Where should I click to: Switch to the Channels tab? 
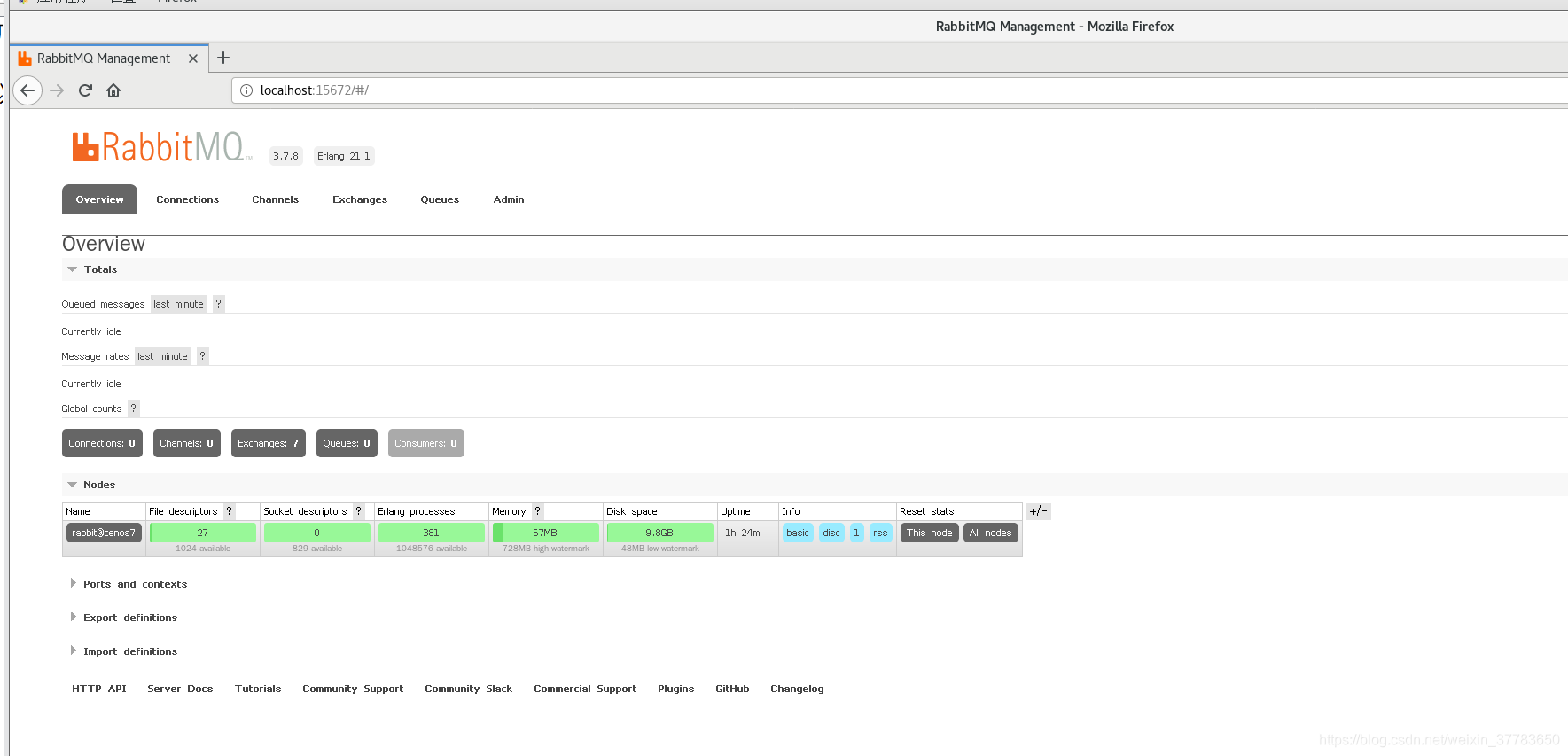click(x=276, y=199)
